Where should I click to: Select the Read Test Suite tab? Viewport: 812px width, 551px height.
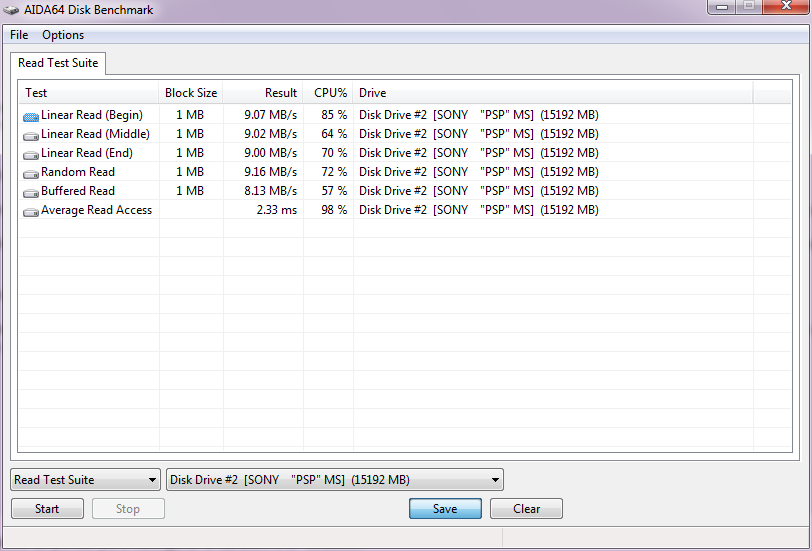pyautogui.click(x=58, y=63)
